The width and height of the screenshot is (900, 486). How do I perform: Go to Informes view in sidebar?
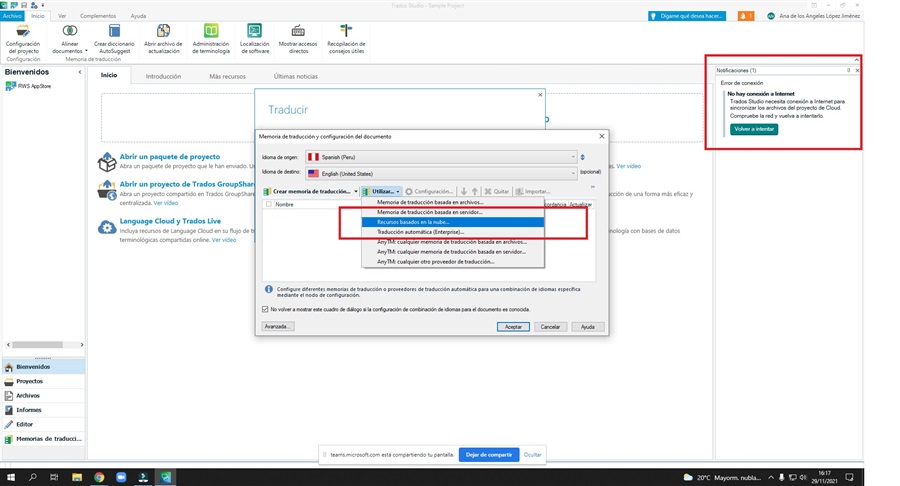tap(44, 410)
